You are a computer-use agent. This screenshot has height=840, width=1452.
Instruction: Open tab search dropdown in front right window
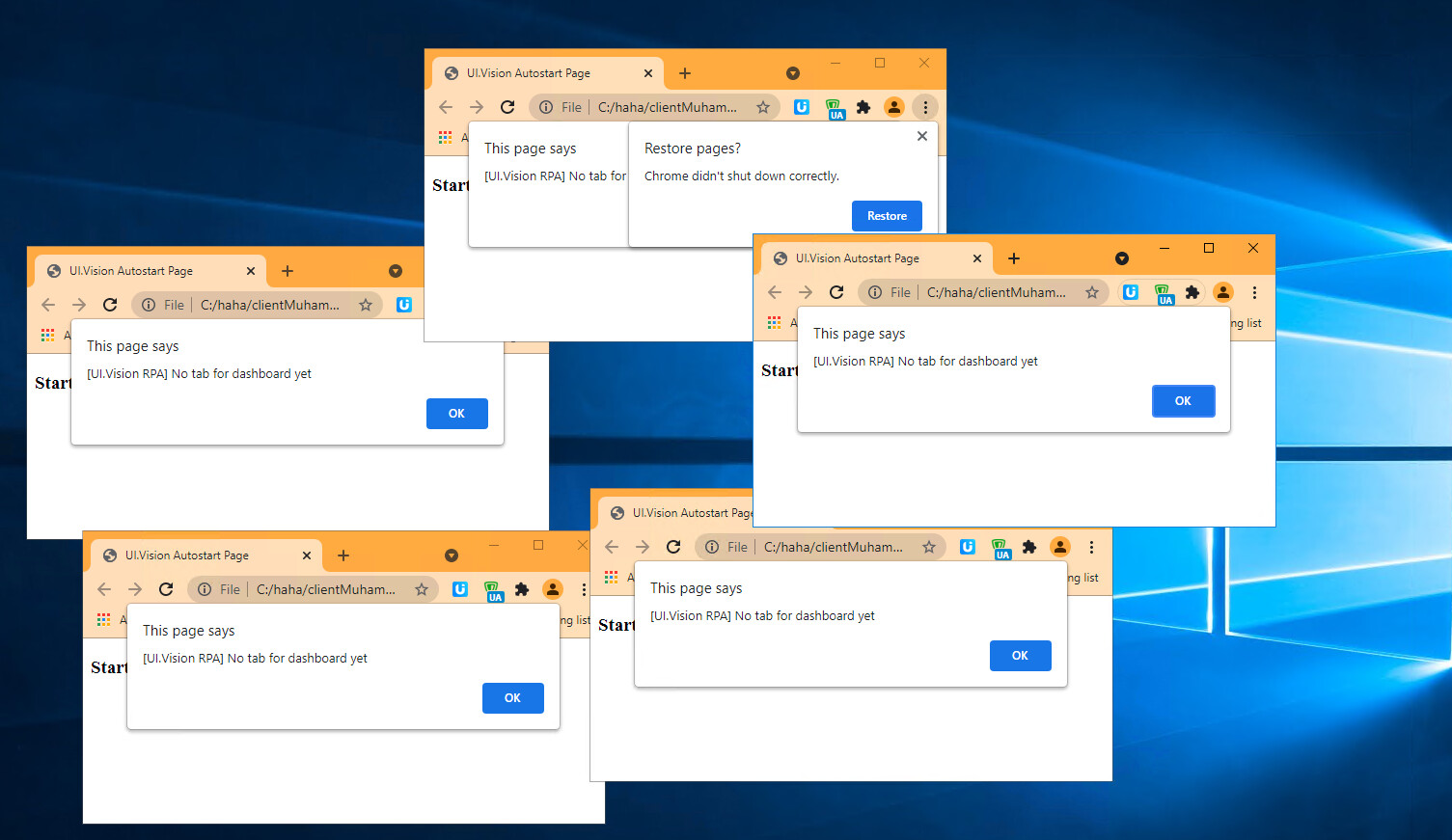pyautogui.click(x=1122, y=258)
